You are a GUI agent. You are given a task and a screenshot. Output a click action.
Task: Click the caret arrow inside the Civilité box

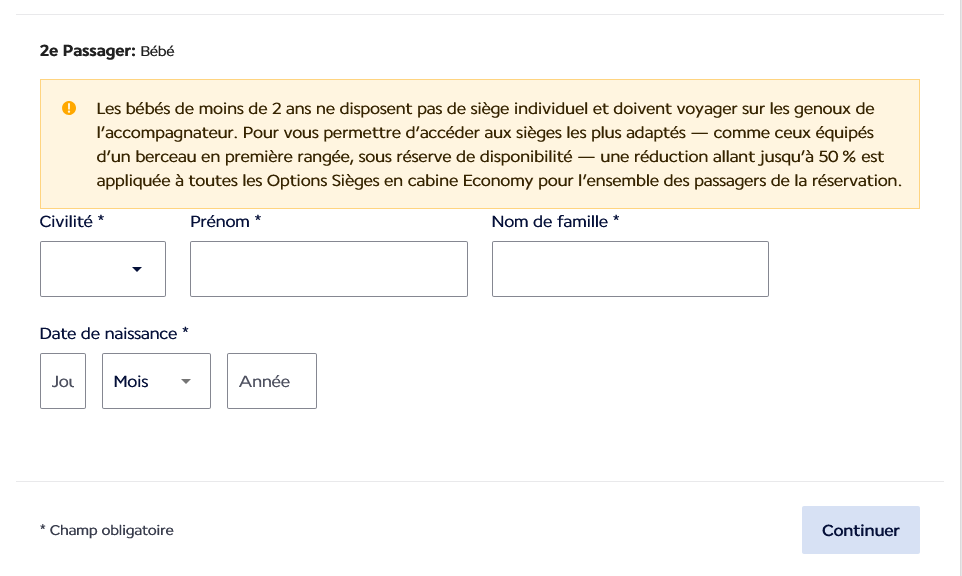(137, 269)
